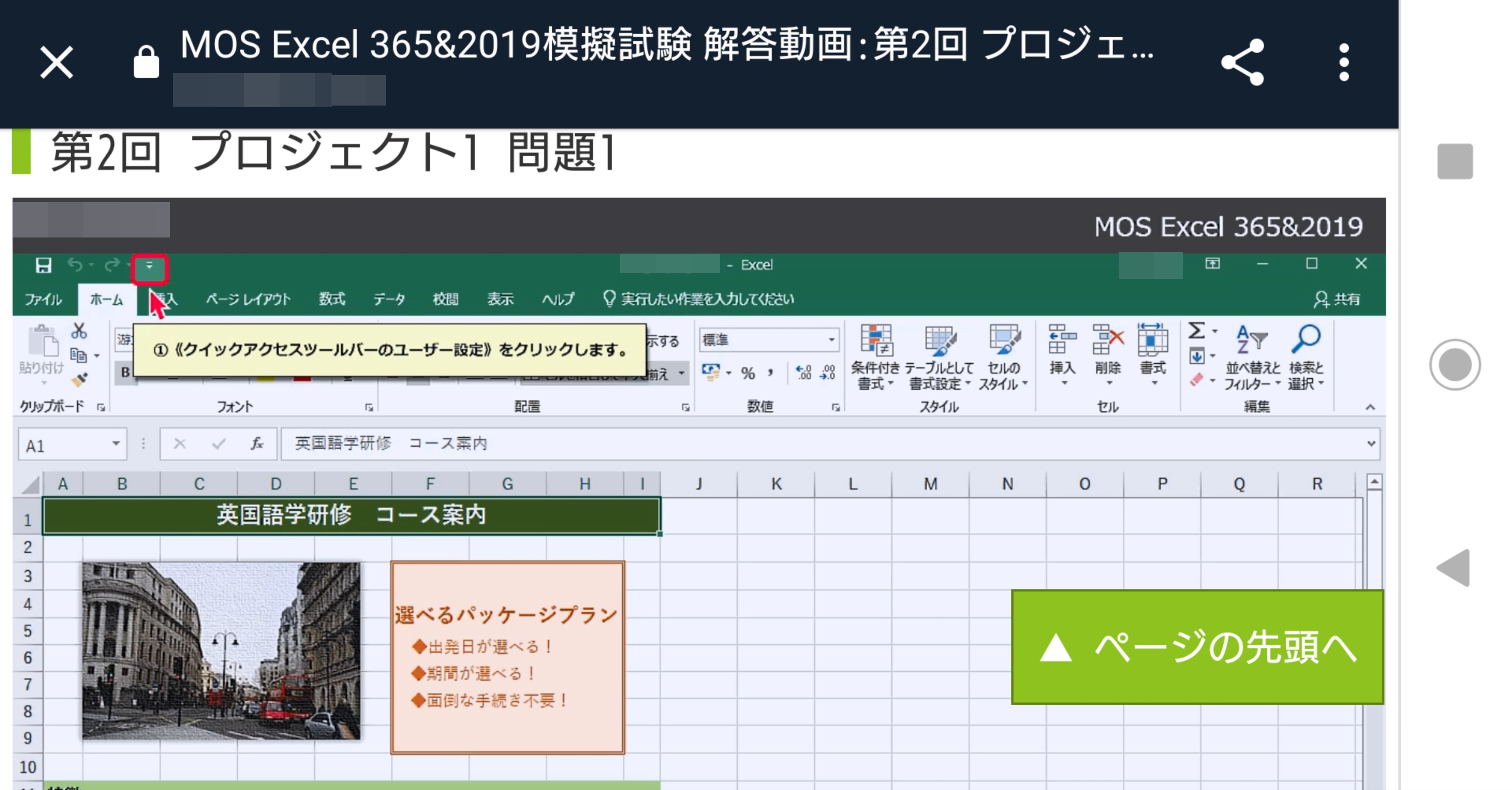The height and width of the screenshot is (790, 1512).
Task: Open the ファイル tab
Action: 43,299
